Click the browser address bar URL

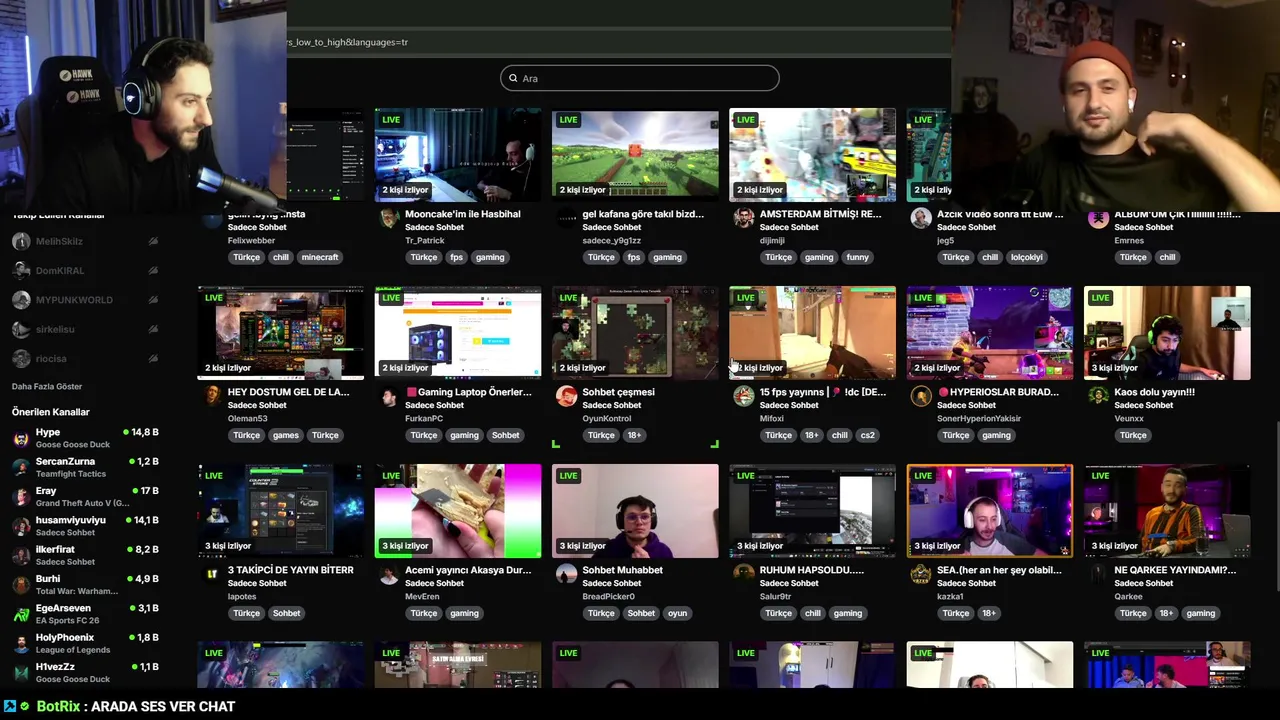pos(347,42)
